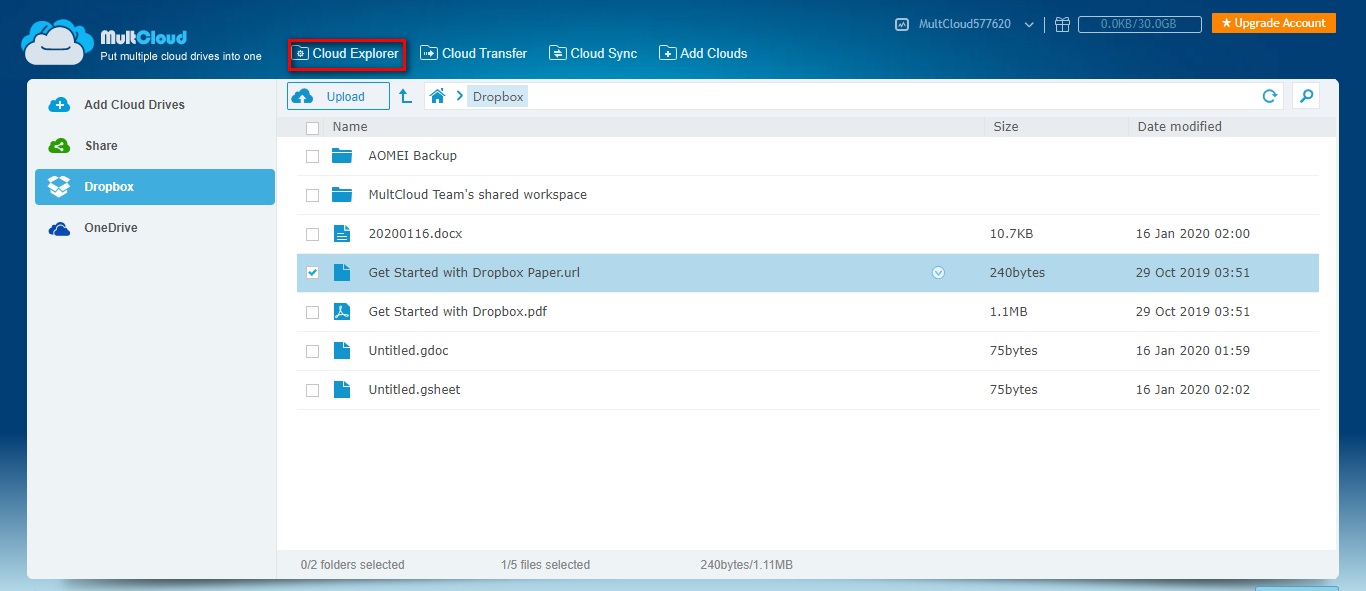The image size is (1366, 591).
Task: Open the selected file's options dropdown arrow
Action: tap(938, 273)
